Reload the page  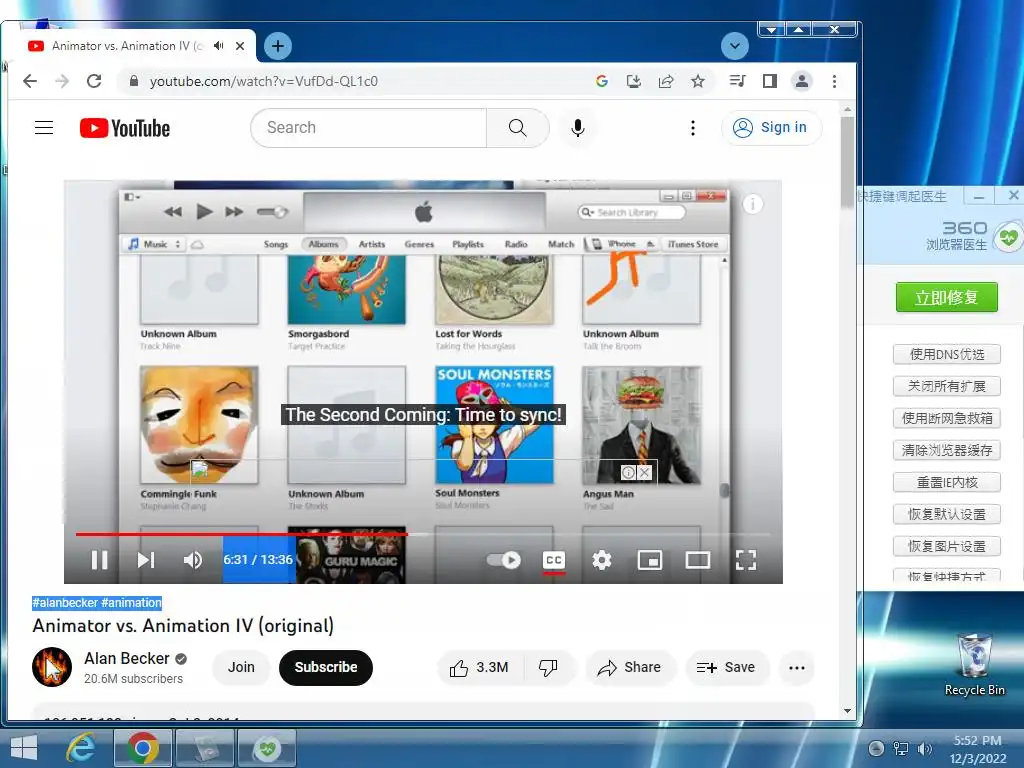pyautogui.click(x=94, y=81)
